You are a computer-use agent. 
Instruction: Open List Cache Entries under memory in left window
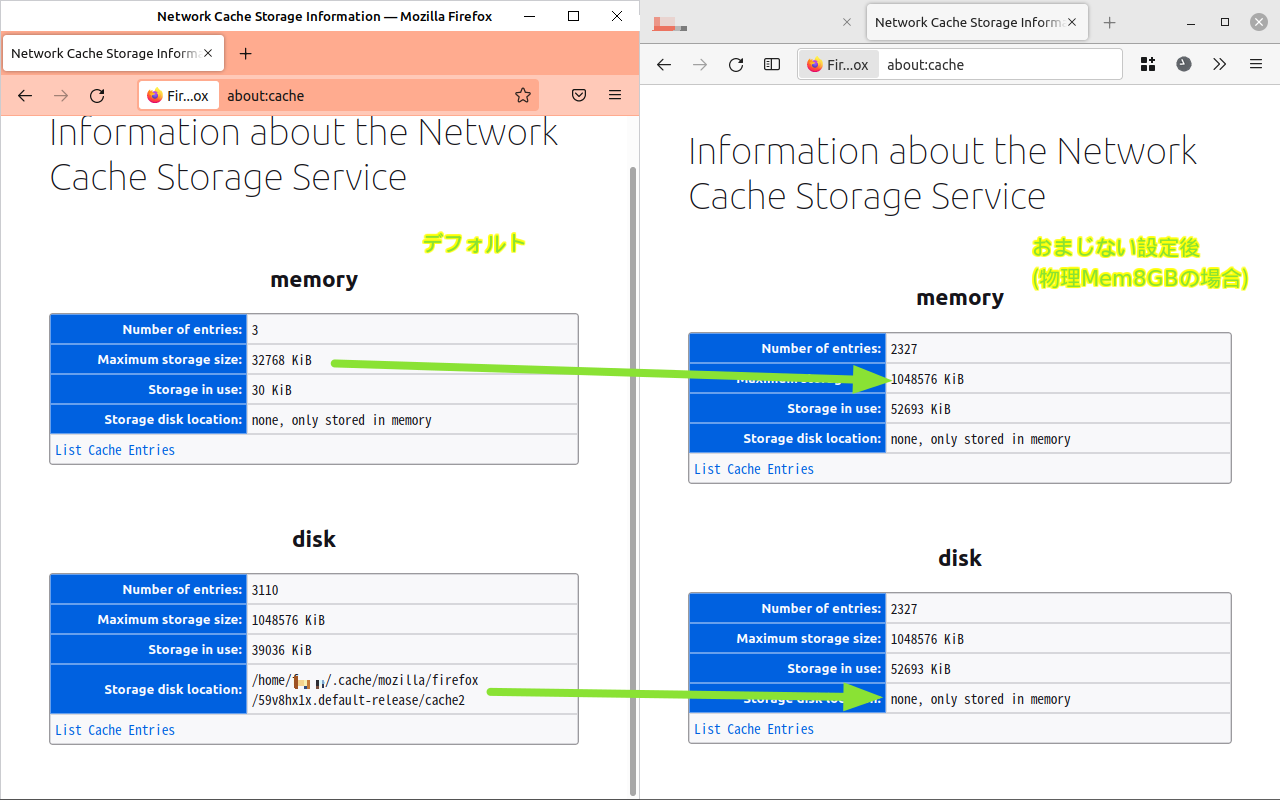click(115, 450)
